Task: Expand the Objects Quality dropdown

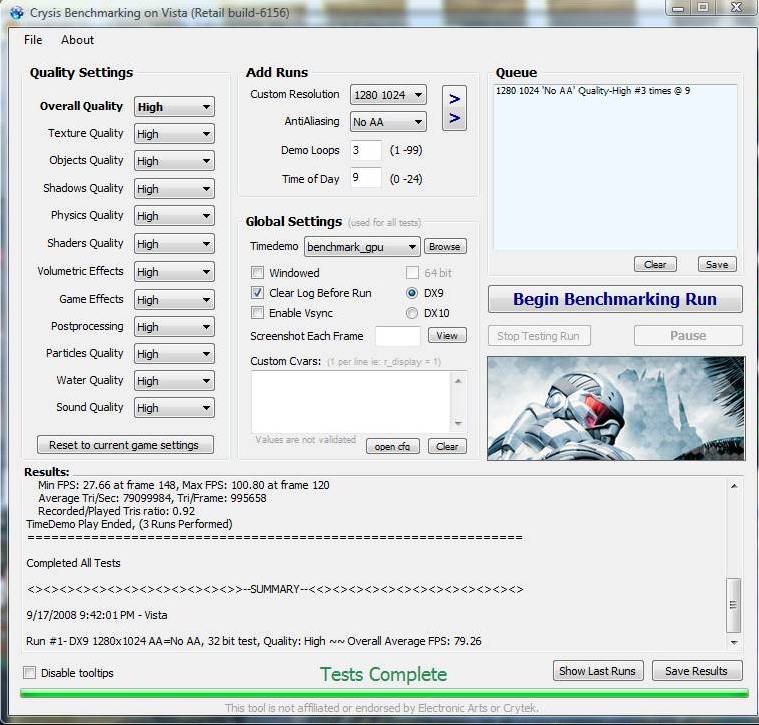Action: coord(174,161)
